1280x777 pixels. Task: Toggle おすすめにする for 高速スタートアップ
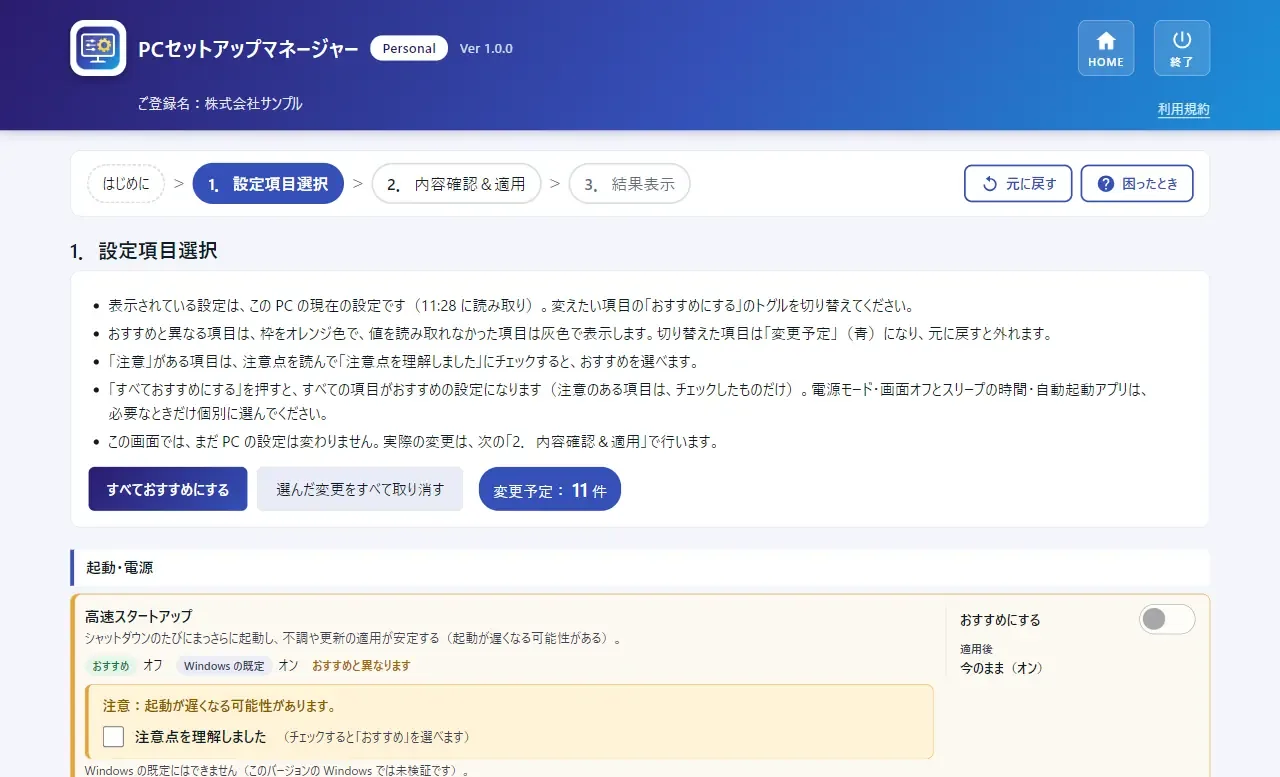click(x=1167, y=619)
